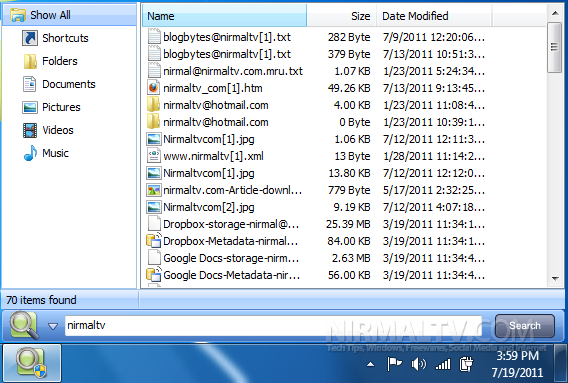Click text file icon of 379 Byte blogbytes file
Screen dimensions: 568x383
pos(154,54)
